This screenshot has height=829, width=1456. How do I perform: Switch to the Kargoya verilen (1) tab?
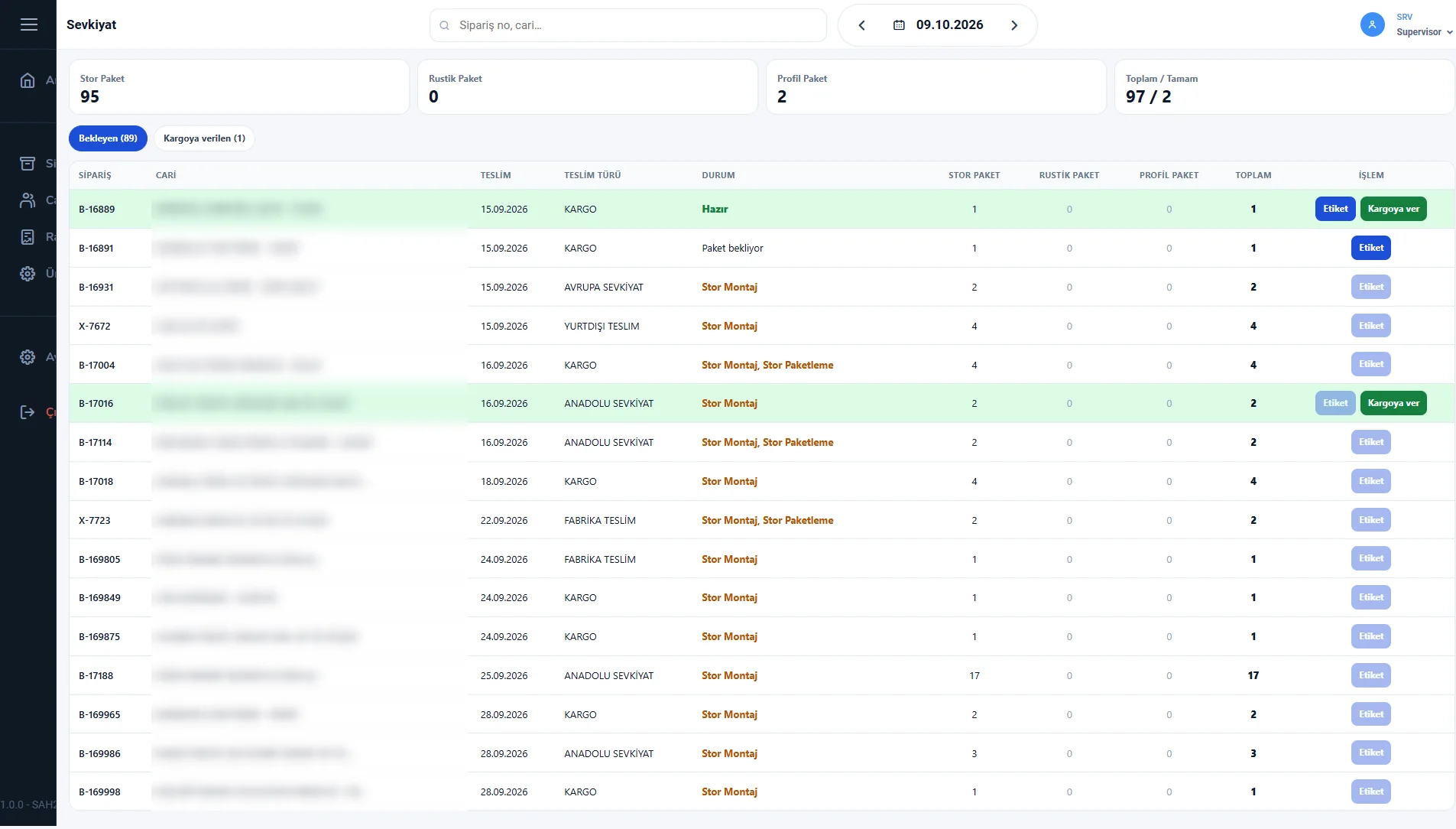pos(204,138)
